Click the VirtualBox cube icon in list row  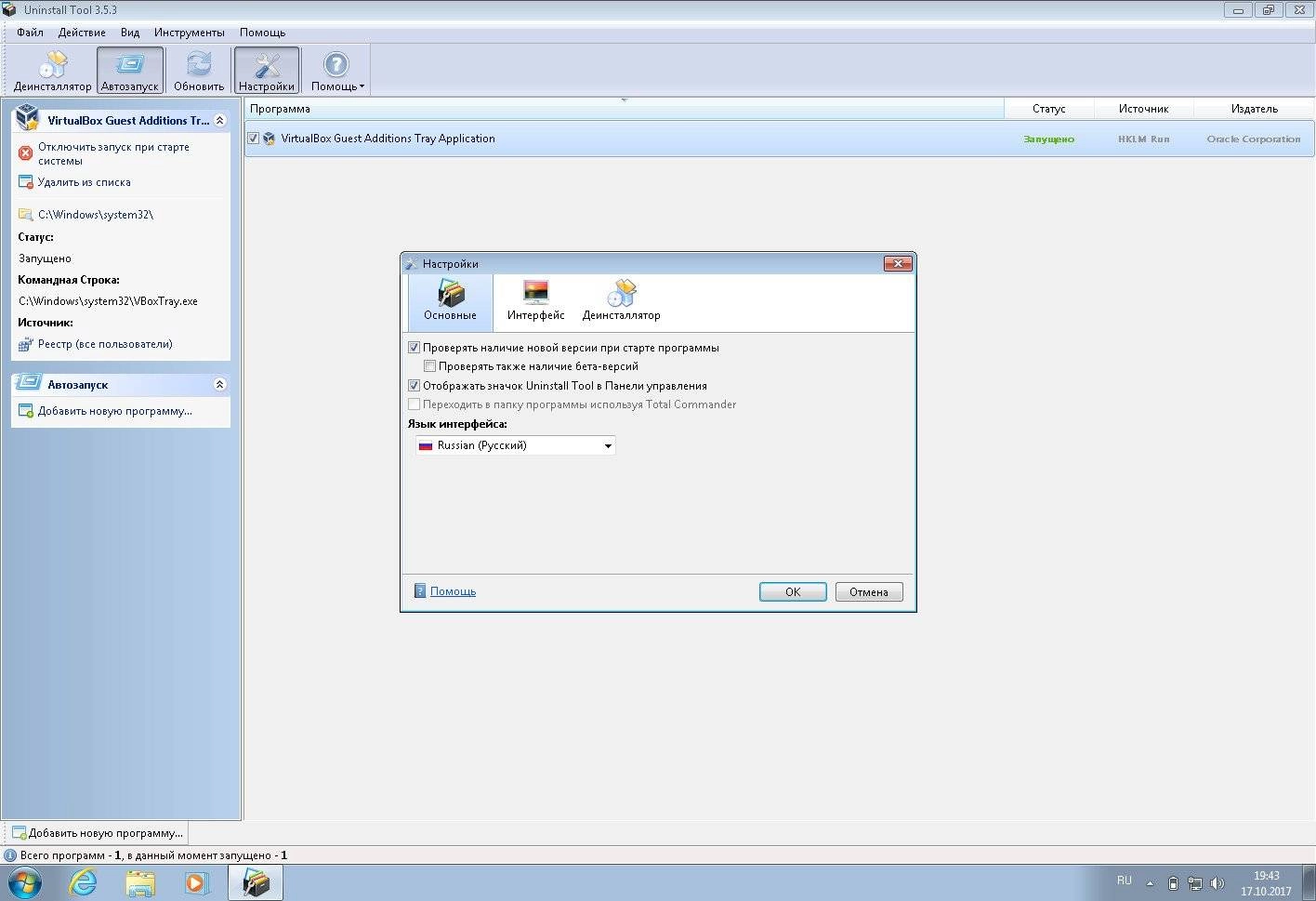[270, 139]
